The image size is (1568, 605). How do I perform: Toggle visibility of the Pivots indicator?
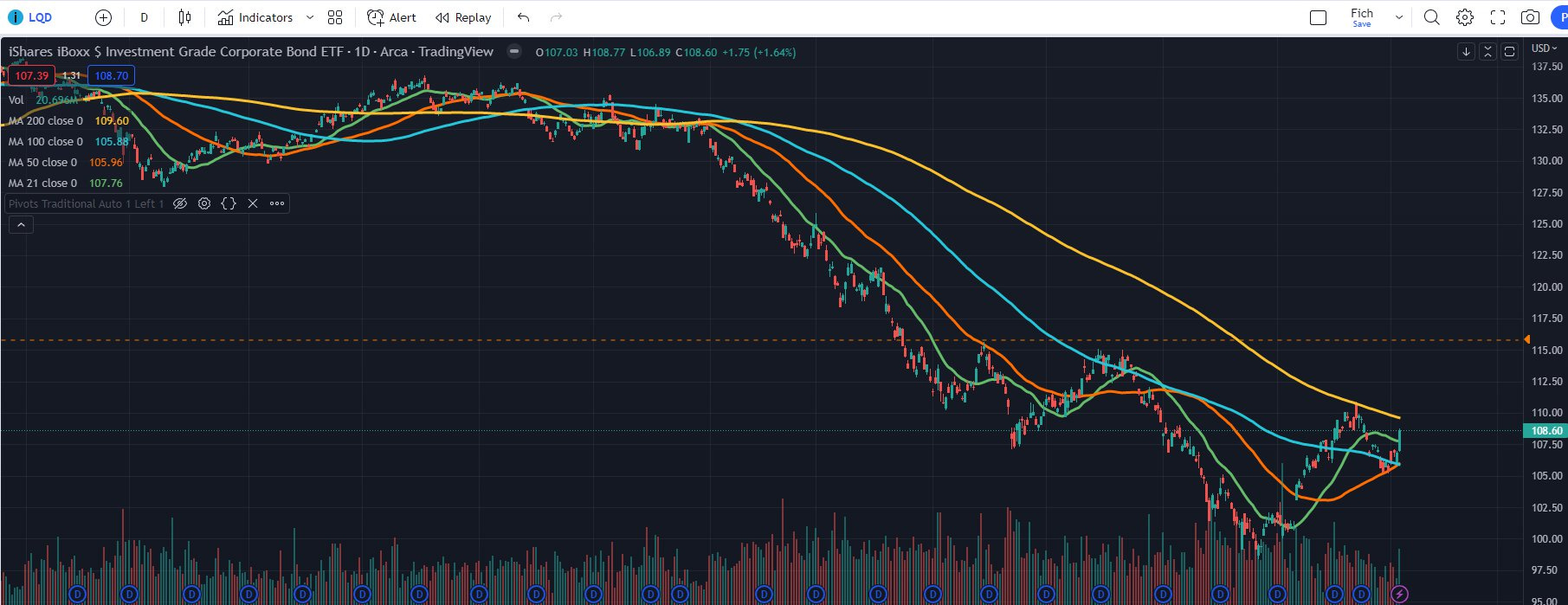180,204
